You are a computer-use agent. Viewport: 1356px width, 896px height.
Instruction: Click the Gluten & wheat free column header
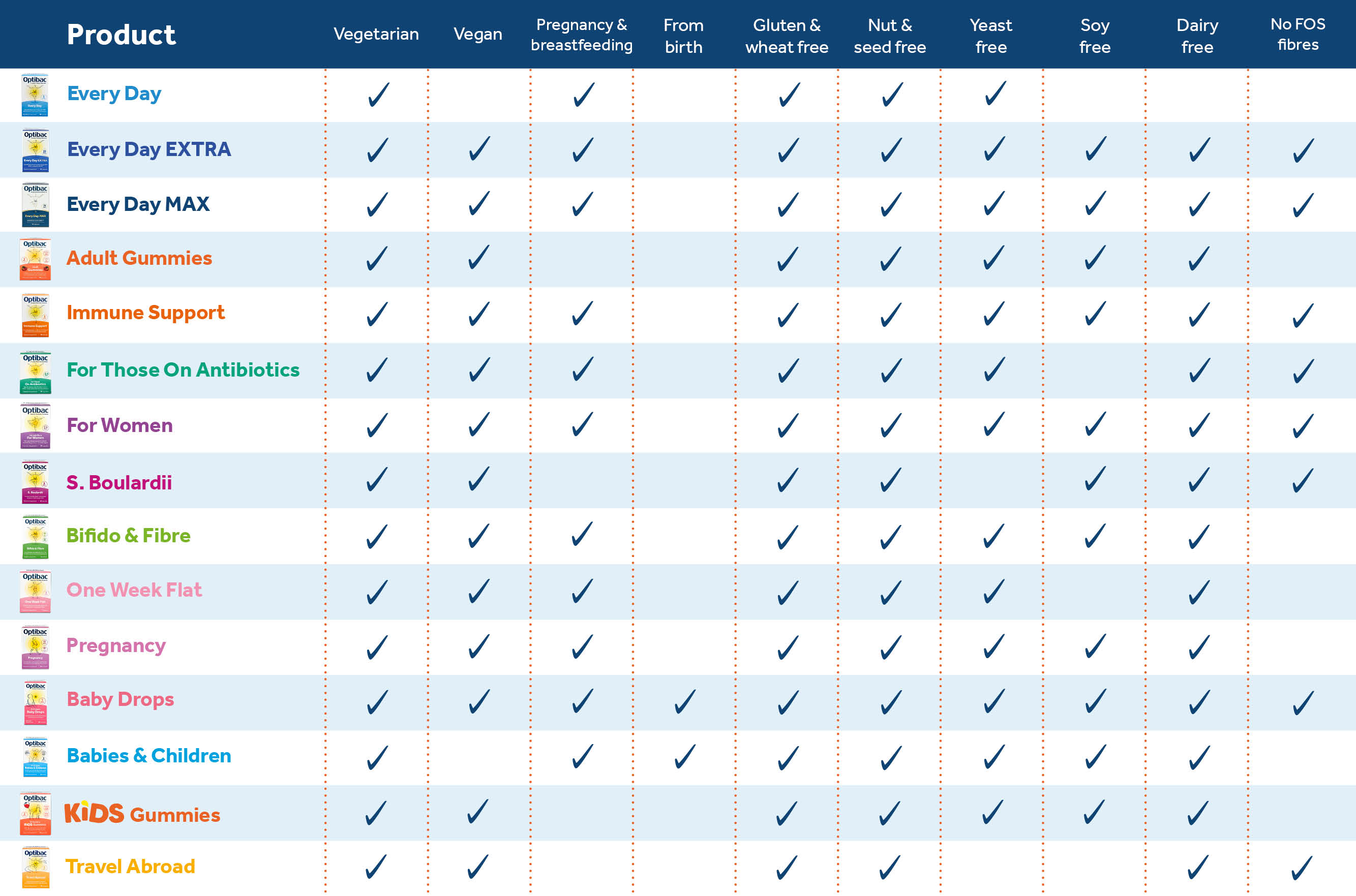pyautogui.click(x=787, y=36)
